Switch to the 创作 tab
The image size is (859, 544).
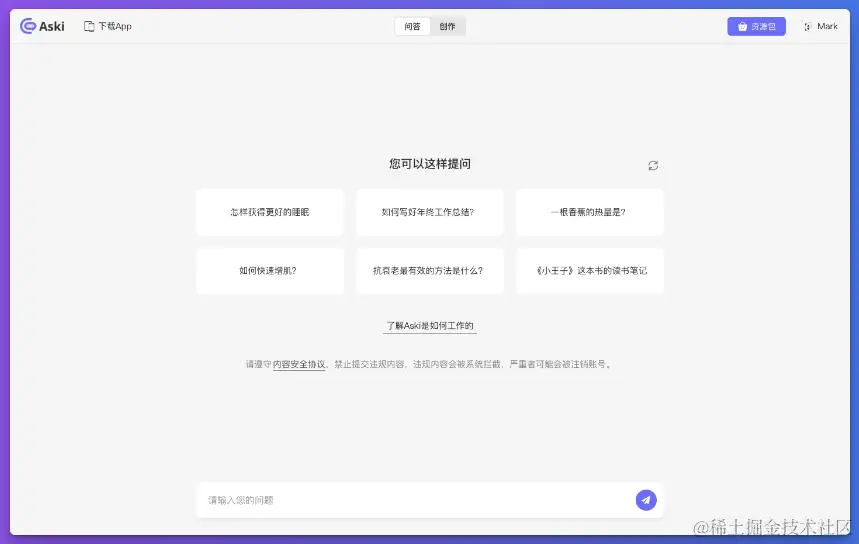(447, 26)
